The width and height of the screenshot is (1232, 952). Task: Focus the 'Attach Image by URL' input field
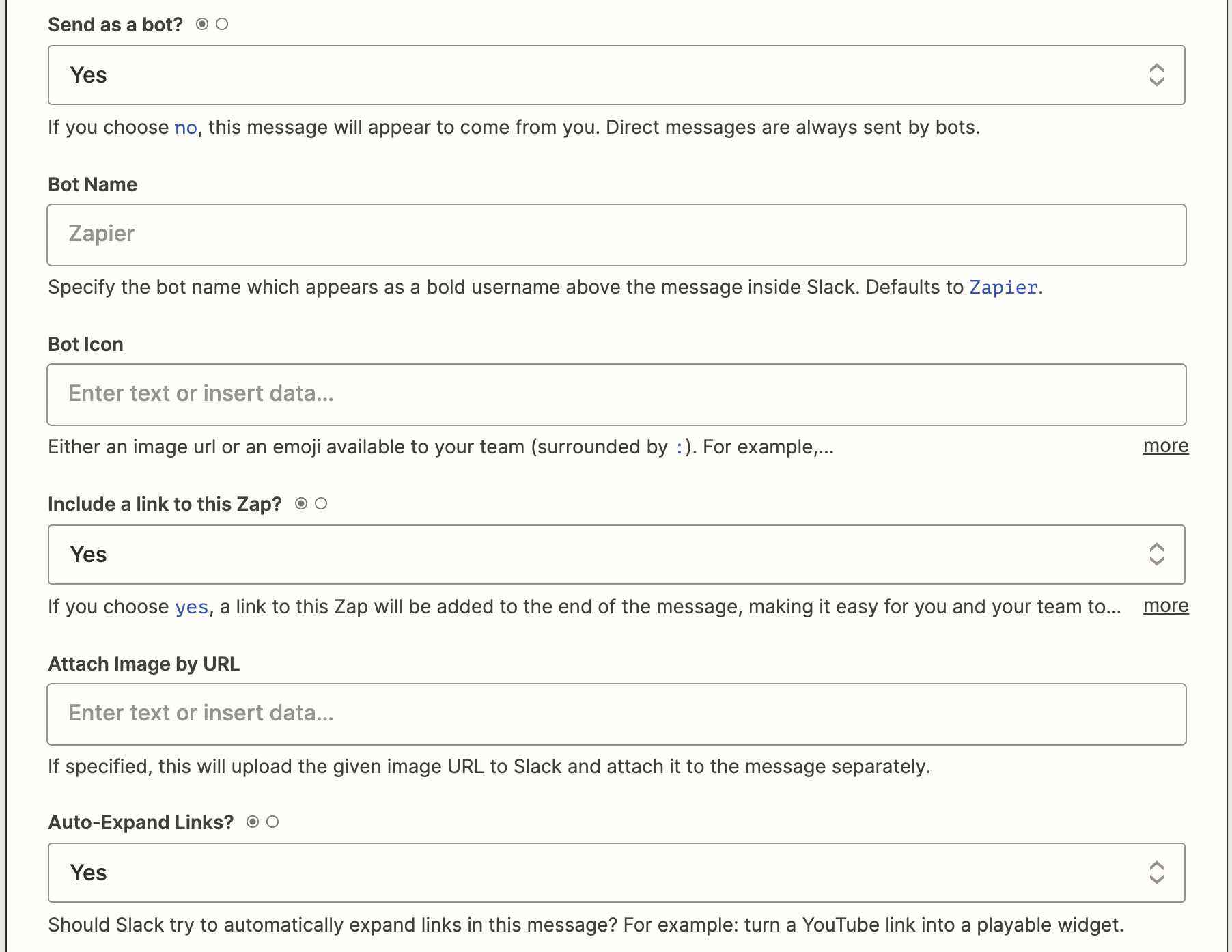[616, 714]
